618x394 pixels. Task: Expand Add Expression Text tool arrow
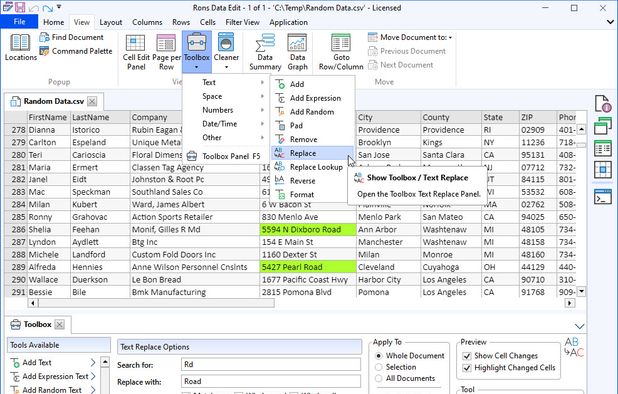pos(93,376)
